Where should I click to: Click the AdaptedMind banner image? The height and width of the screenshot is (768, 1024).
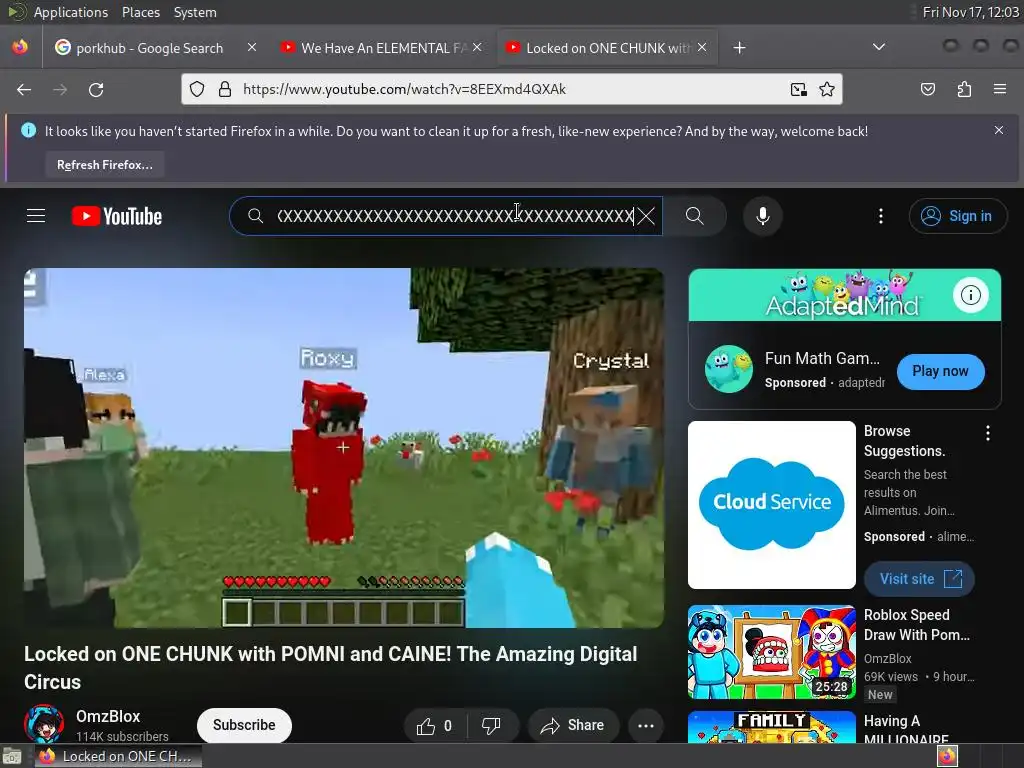[x=844, y=295]
